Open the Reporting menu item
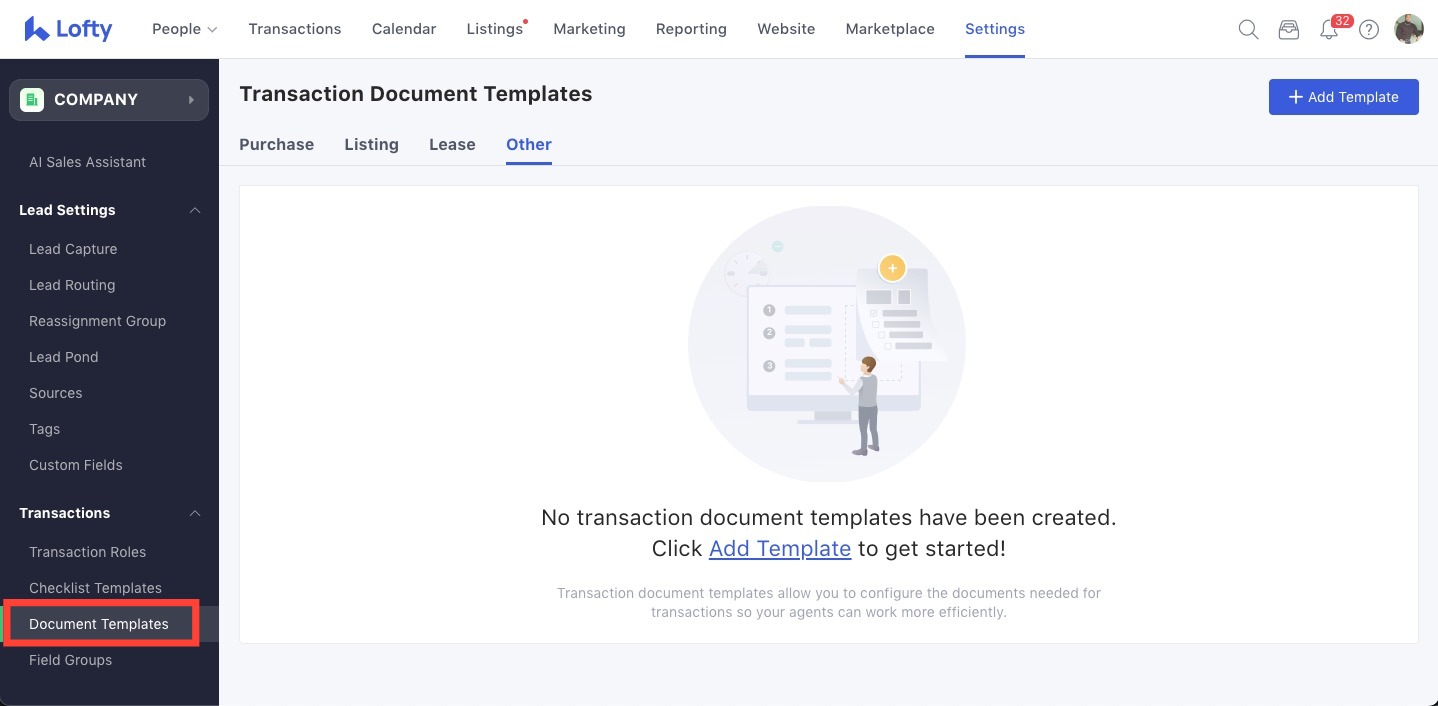The width and height of the screenshot is (1438, 706). (x=691, y=29)
